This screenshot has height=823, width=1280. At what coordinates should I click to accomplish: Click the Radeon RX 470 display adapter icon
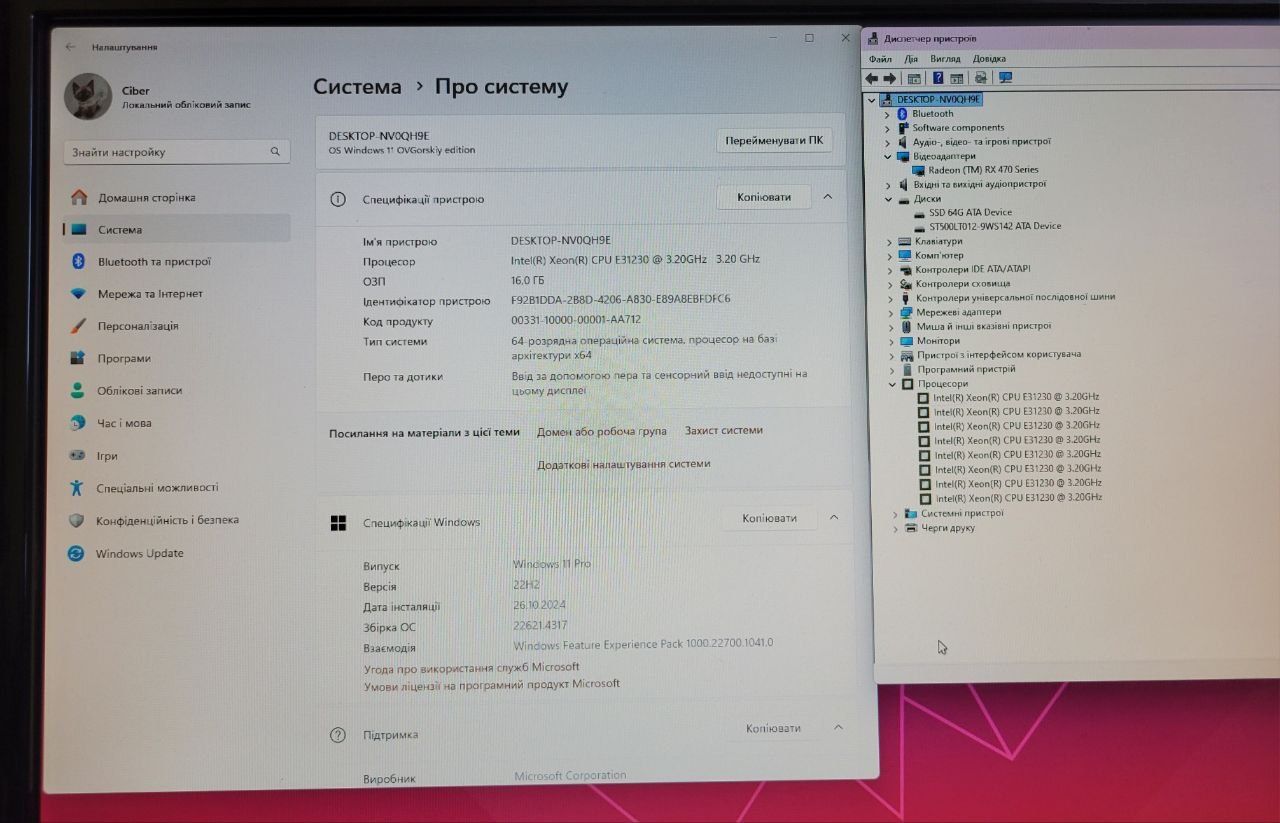[919, 170]
